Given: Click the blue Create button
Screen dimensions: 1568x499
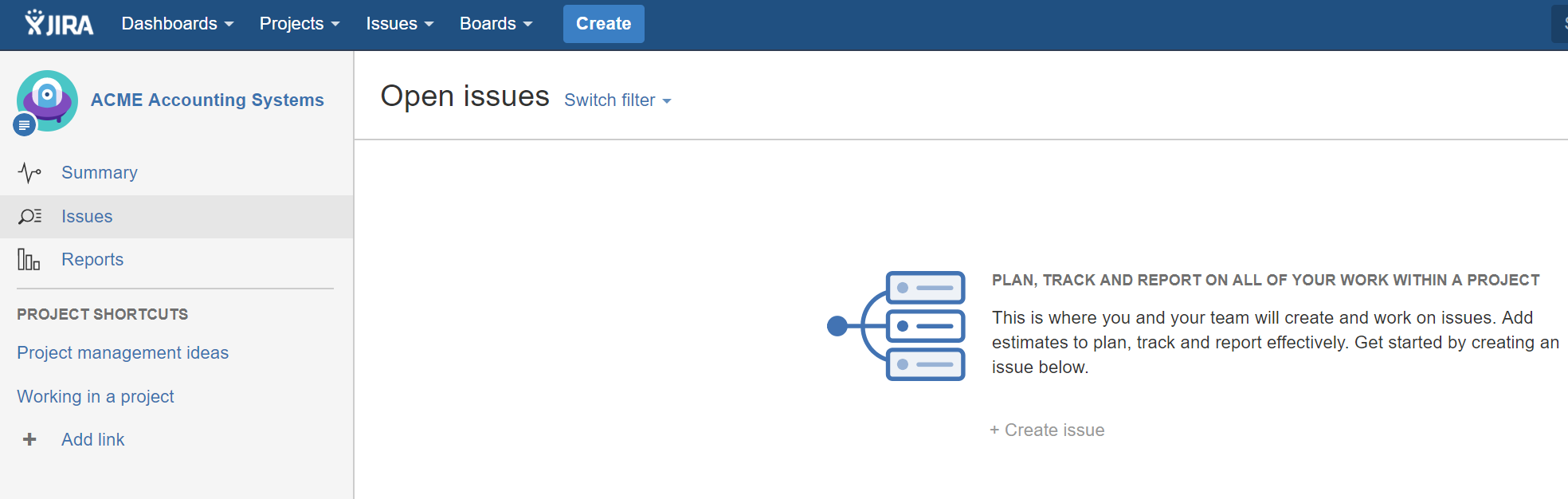Looking at the screenshot, I should tap(604, 24).
